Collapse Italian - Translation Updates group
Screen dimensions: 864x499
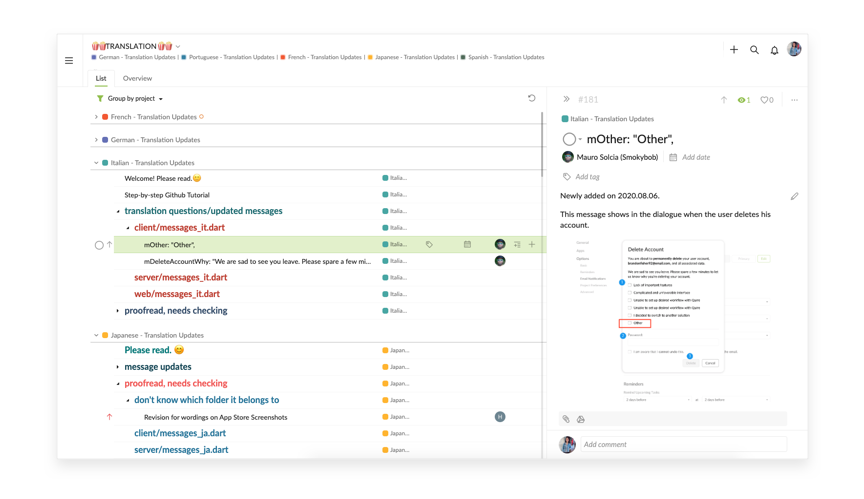pos(96,163)
